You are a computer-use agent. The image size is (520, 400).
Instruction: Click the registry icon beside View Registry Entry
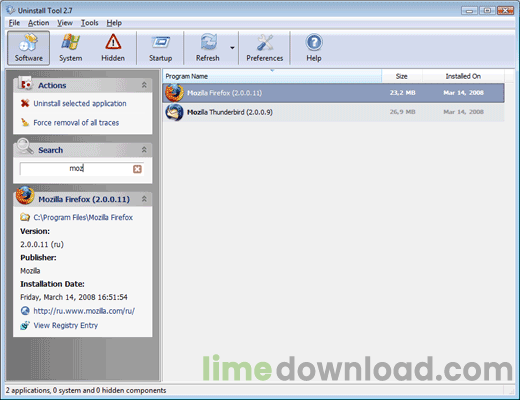tap(25, 325)
